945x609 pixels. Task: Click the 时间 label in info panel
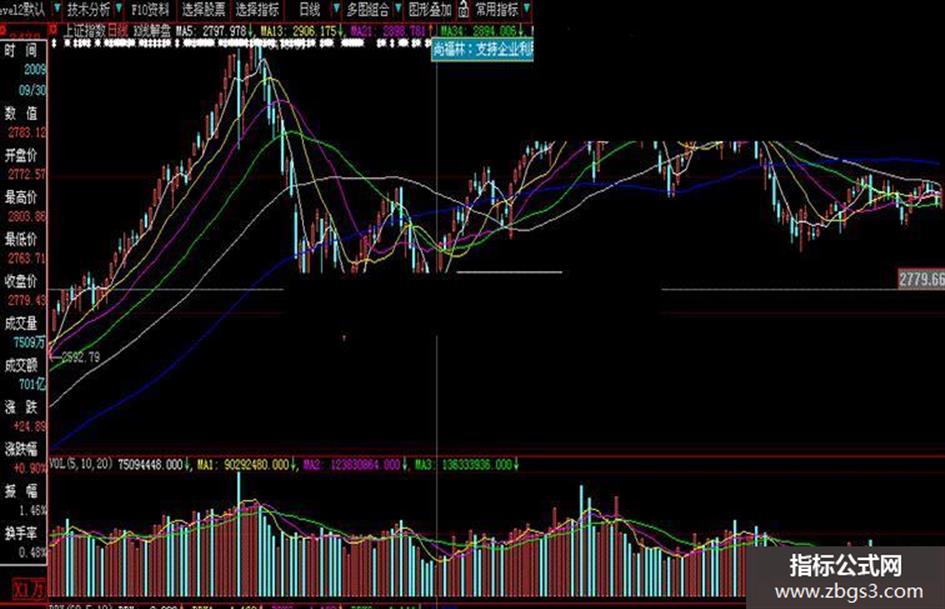pyautogui.click(x=21, y=51)
